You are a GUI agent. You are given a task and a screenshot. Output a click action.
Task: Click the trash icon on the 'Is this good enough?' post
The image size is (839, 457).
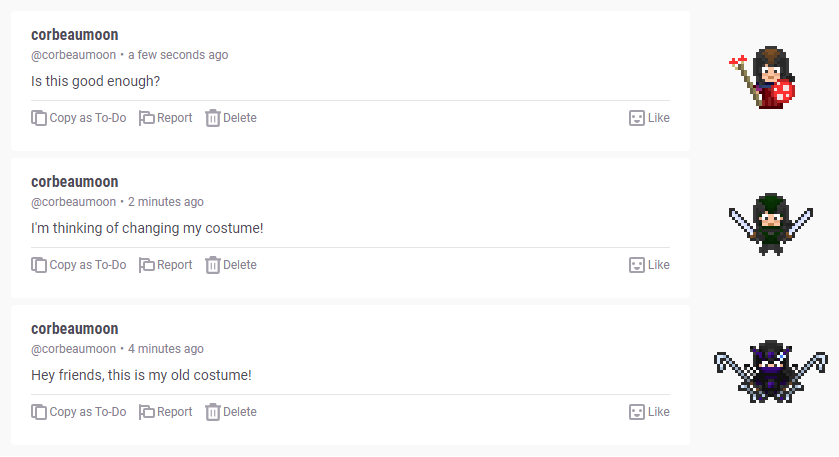(x=212, y=118)
